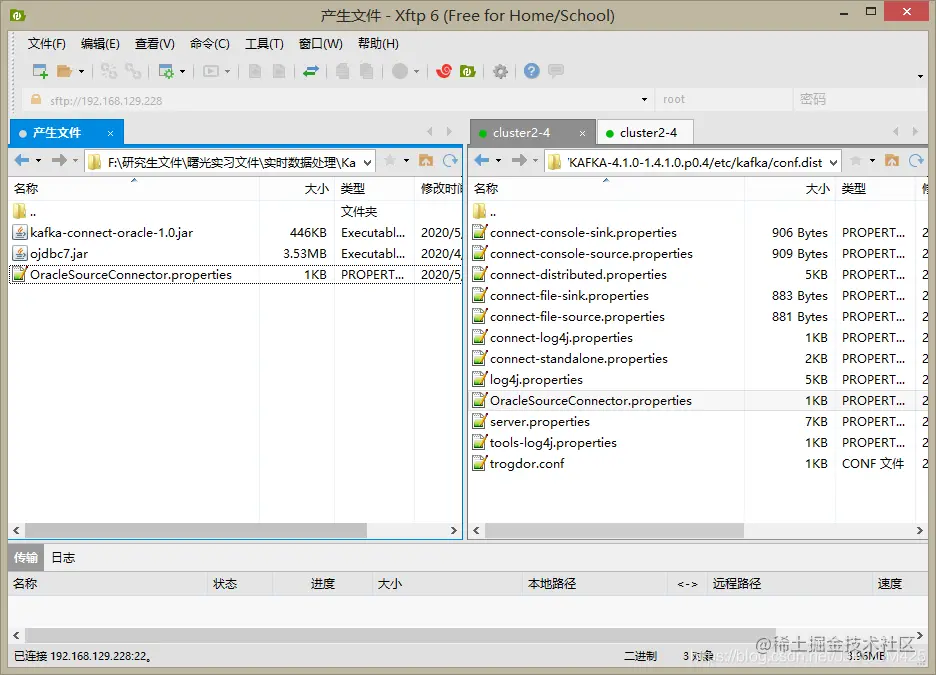Click the remote pane favorites star
Screen dimensions: 936x675
pos(855,161)
